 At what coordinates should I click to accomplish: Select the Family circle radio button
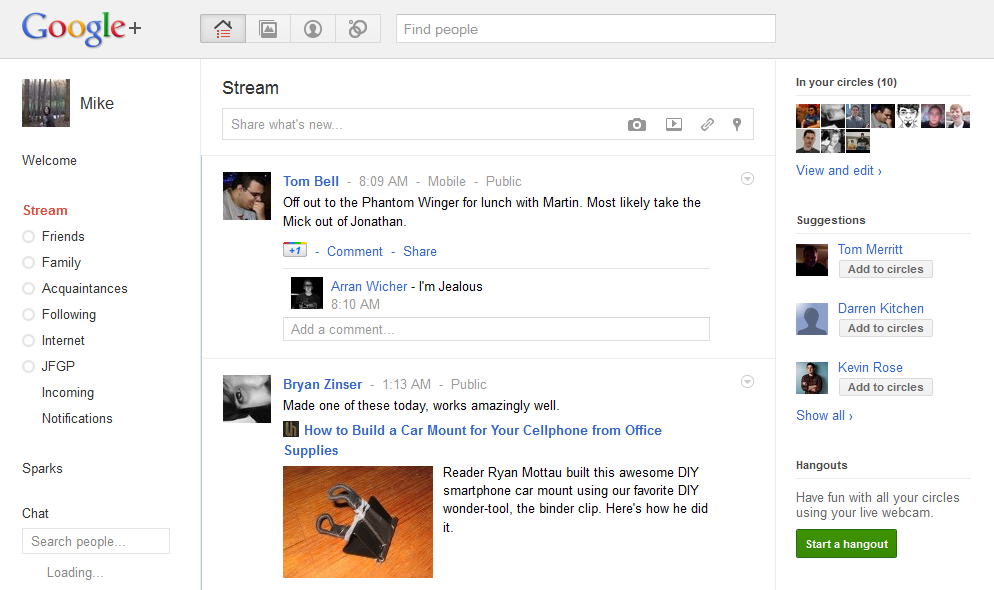click(x=29, y=262)
